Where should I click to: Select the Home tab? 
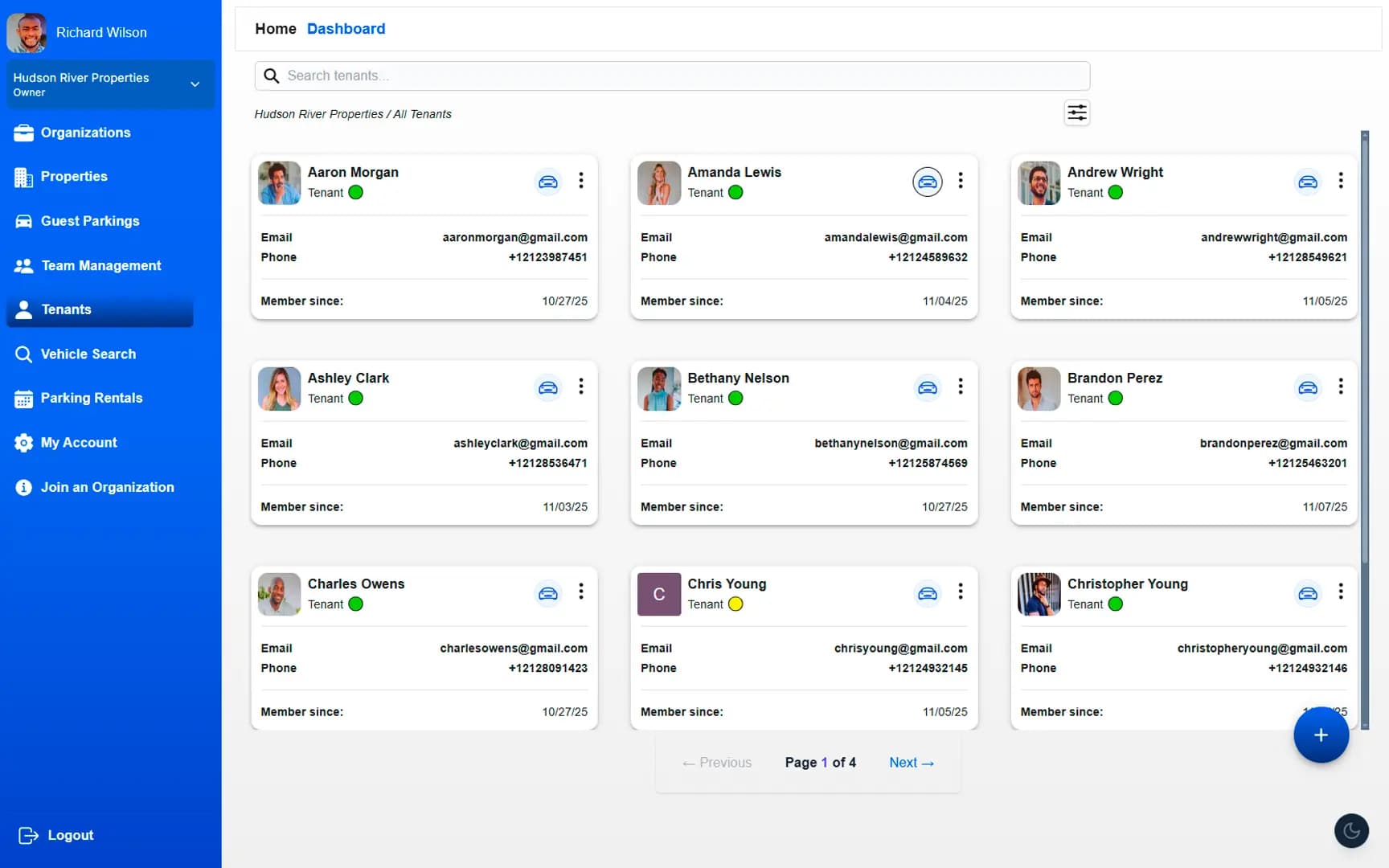tap(276, 28)
